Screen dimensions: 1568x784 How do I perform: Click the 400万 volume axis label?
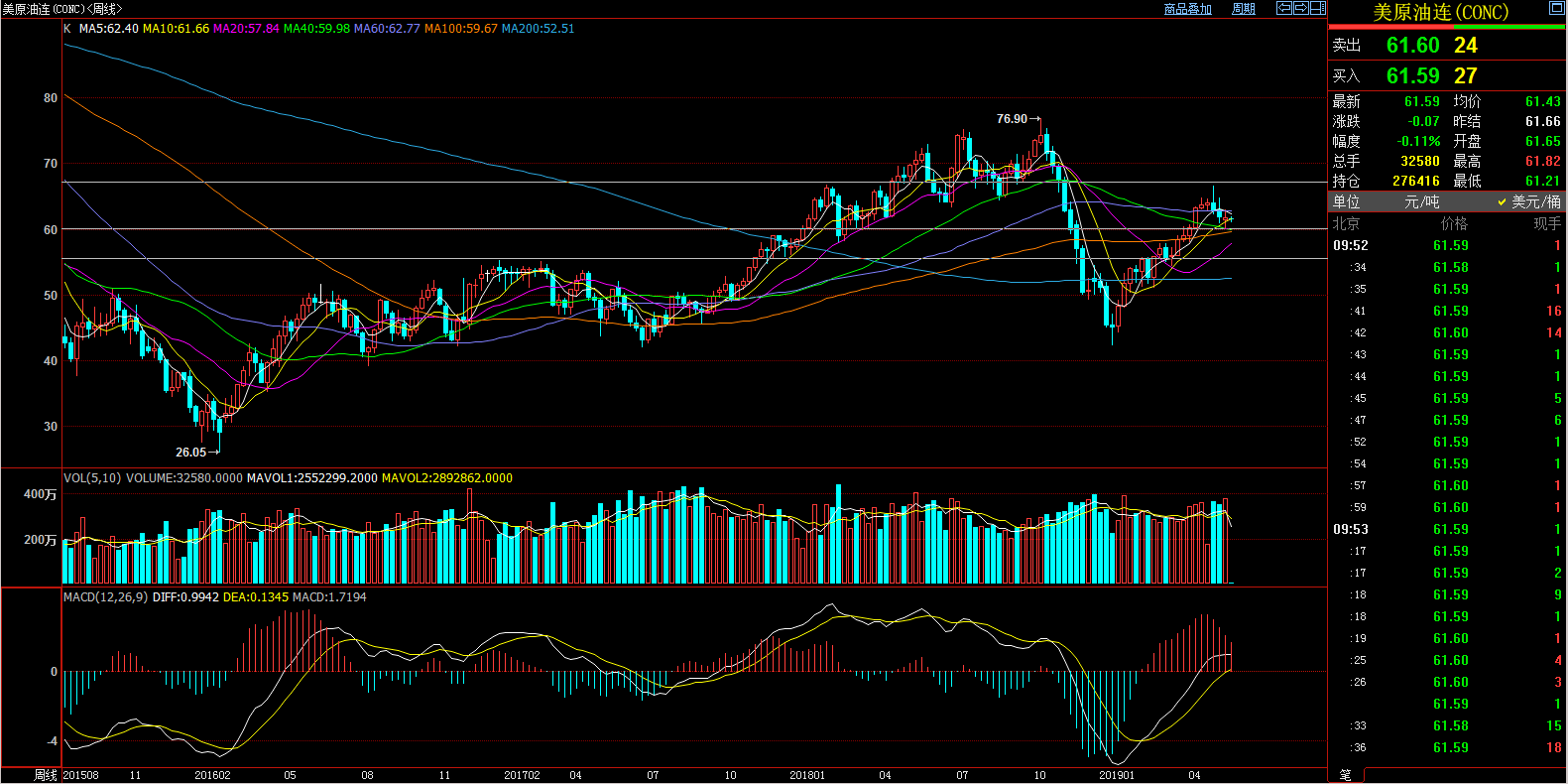pyautogui.click(x=40, y=494)
